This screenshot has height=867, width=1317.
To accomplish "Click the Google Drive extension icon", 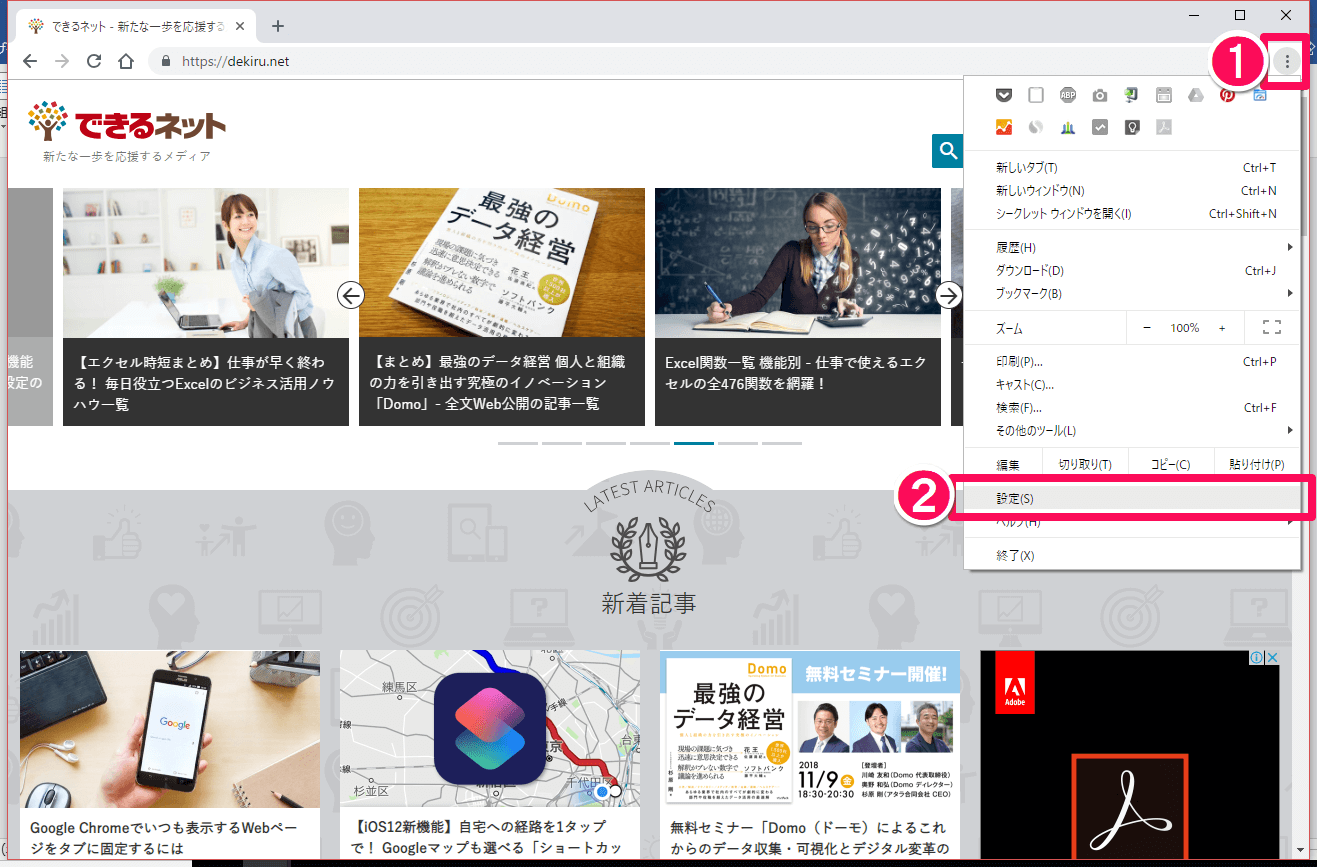I will pos(1195,95).
